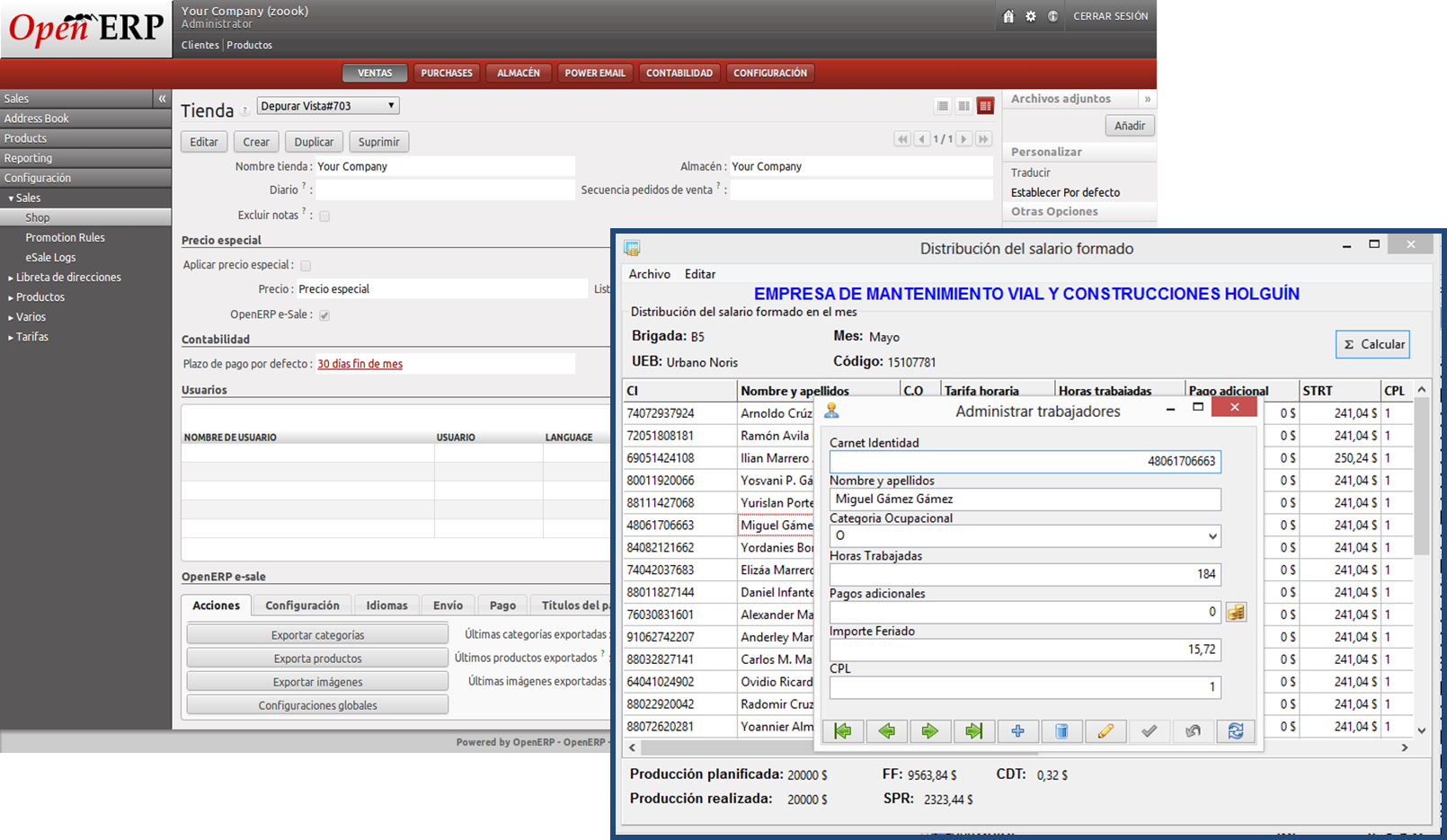Expand Libreta de direcciones tree node
Image resolution: width=1447 pixels, height=840 pixels.
point(11,278)
